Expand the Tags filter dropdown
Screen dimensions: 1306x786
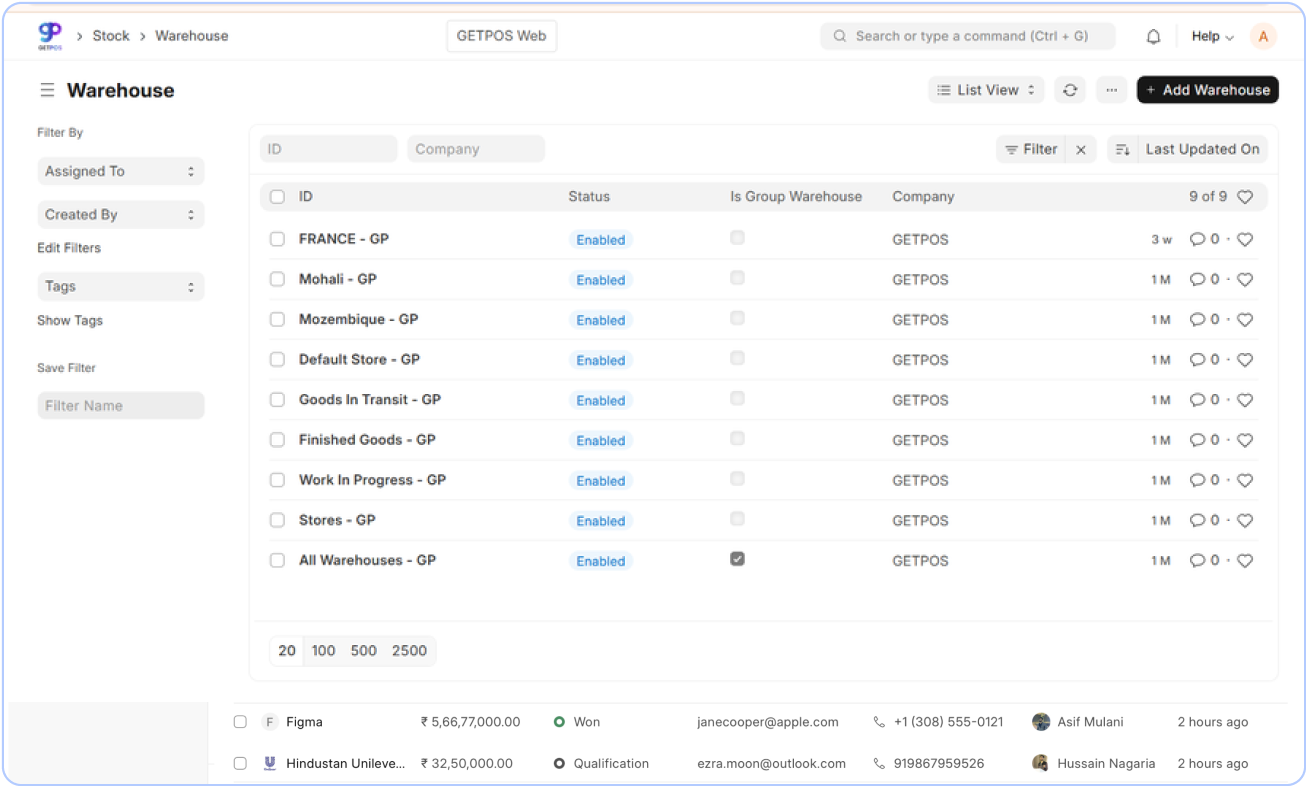click(120, 287)
